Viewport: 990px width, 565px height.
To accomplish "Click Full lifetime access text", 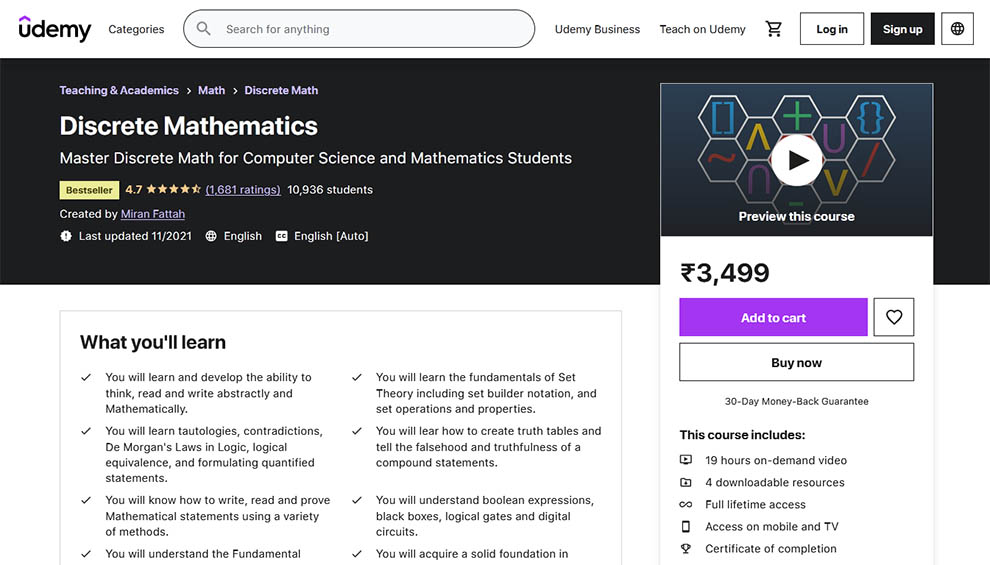I will click(x=755, y=504).
